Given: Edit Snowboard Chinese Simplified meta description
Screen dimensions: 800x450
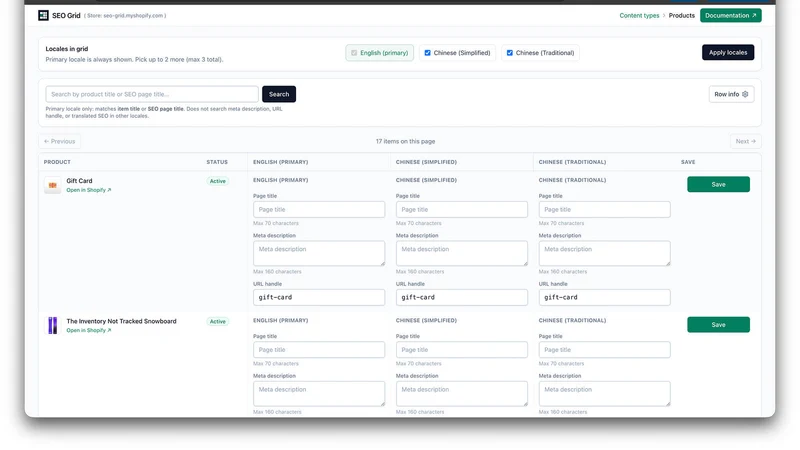Looking at the screenshot, I should [462, 393].
